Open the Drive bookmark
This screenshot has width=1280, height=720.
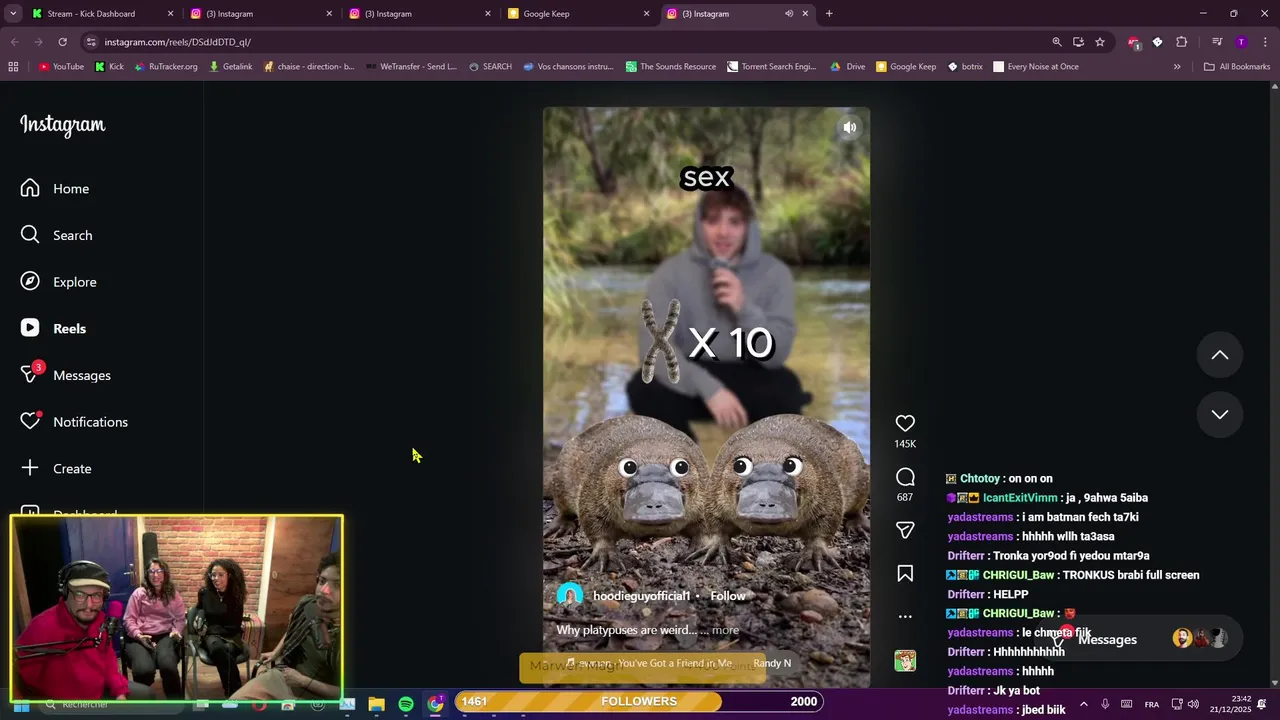coord(848,67)
